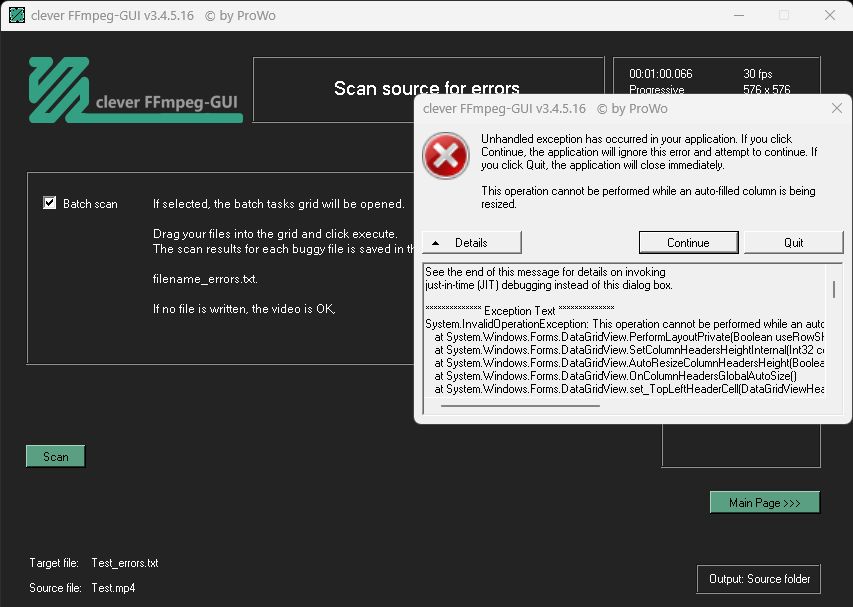Click the filename_errors.txt text
This screenshot has width=853, height=607.
205,279
